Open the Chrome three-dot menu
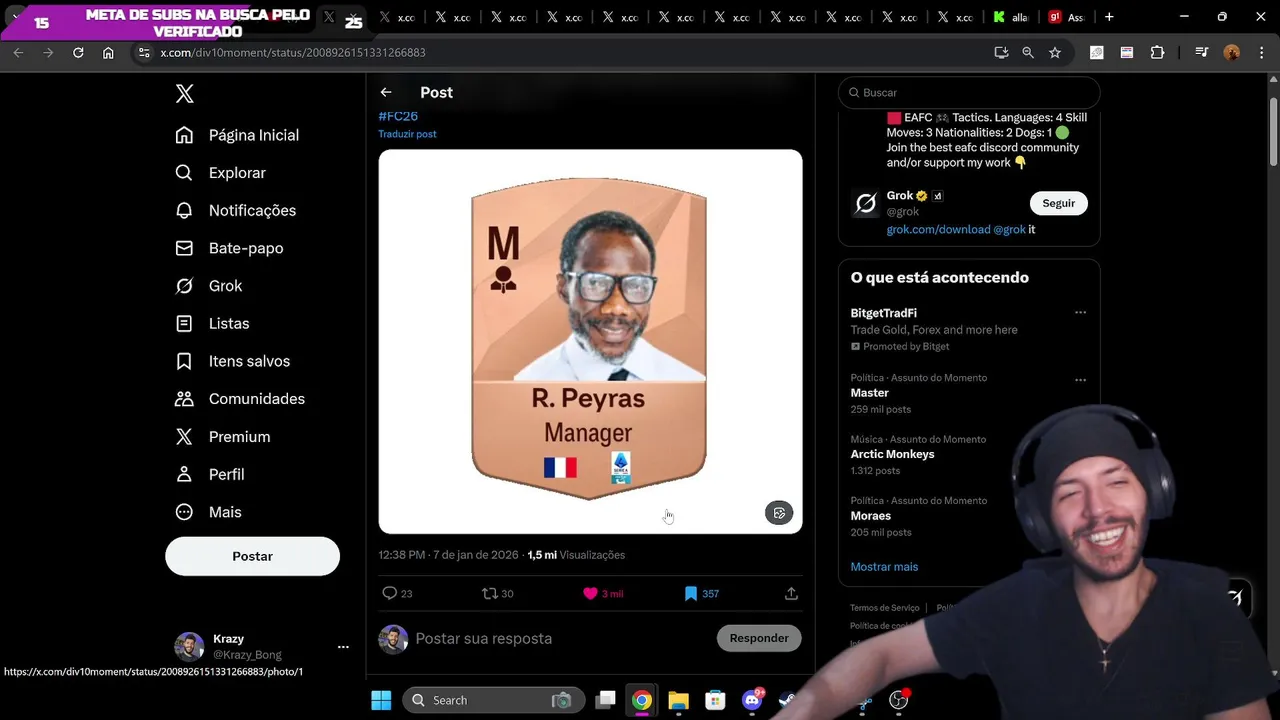This screenshot has height=720, width=1280. [x=1260, y=52]
